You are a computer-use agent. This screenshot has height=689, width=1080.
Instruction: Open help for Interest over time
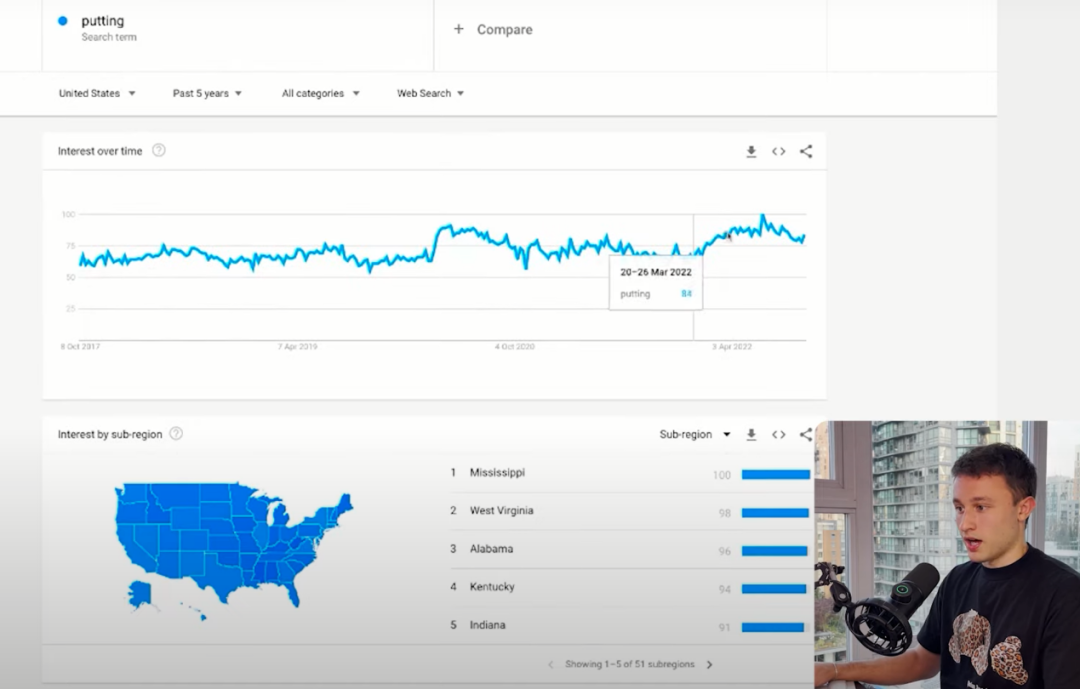click(158, 150)
